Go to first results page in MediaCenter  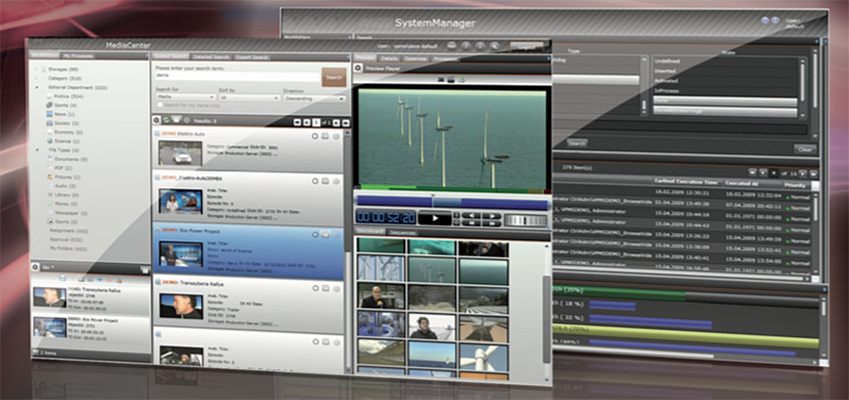point(297,123)
